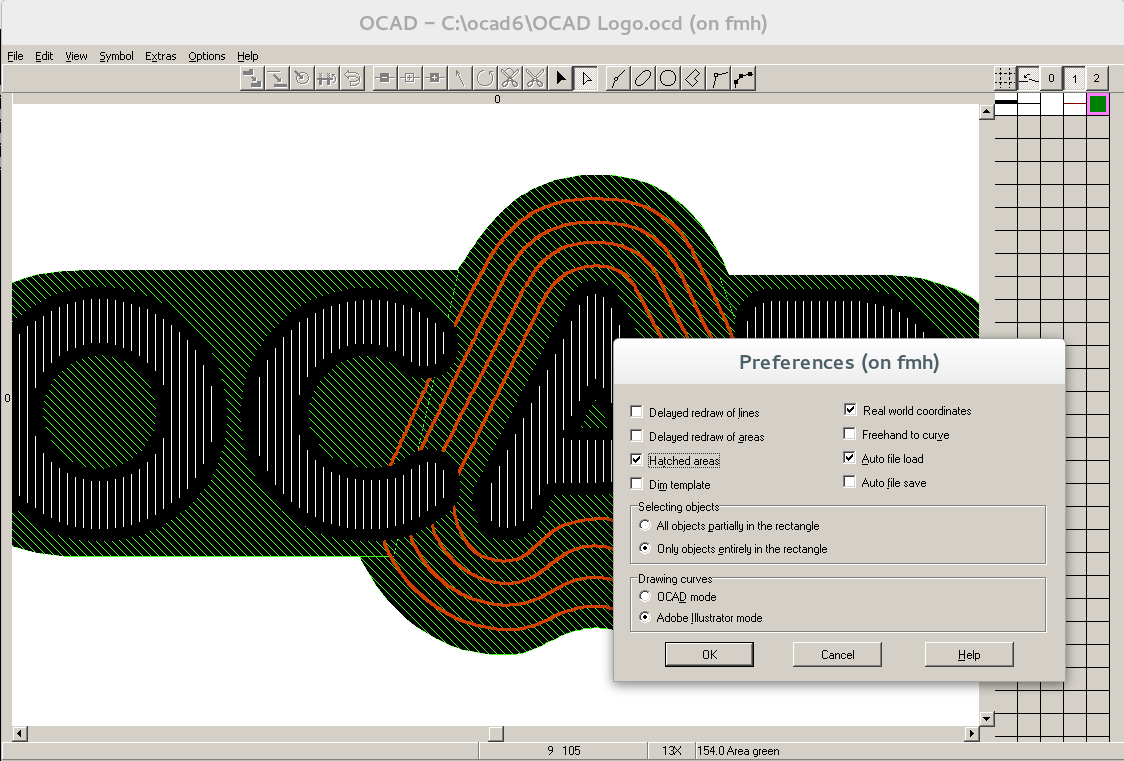Select the thin black line symbol
The width and height of the screenshot is (1124, 761).
[1029, 104]
